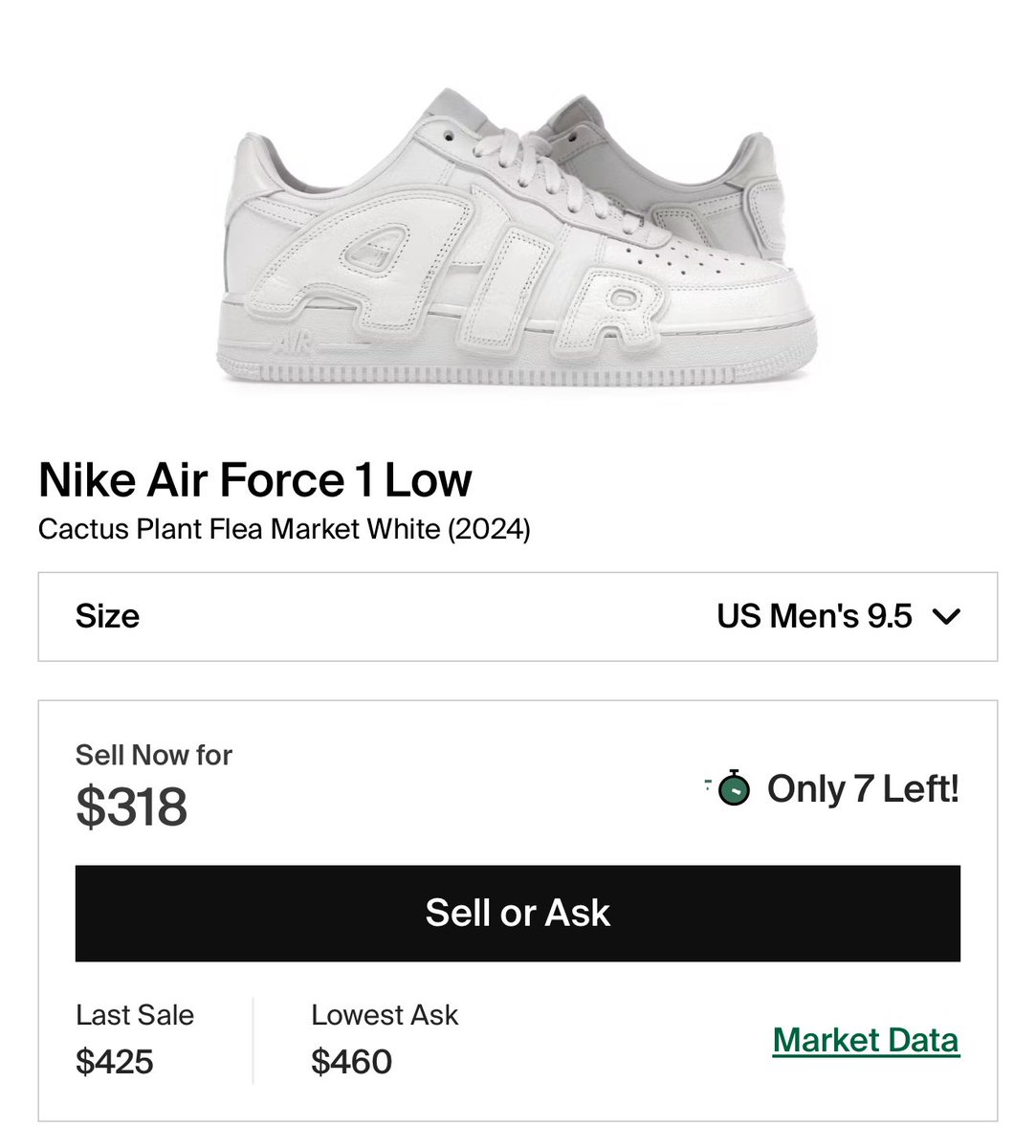The height and width of the screenshot is (1148, 1036).
Task: Open the Market Data link
Action: pyautogui.click(x=866, y=1040)
